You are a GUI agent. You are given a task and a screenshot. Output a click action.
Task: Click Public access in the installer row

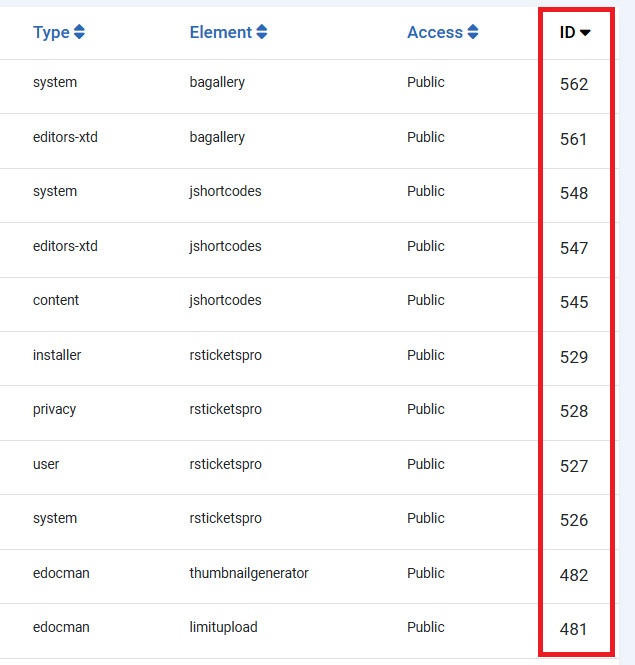click(426, 355)
